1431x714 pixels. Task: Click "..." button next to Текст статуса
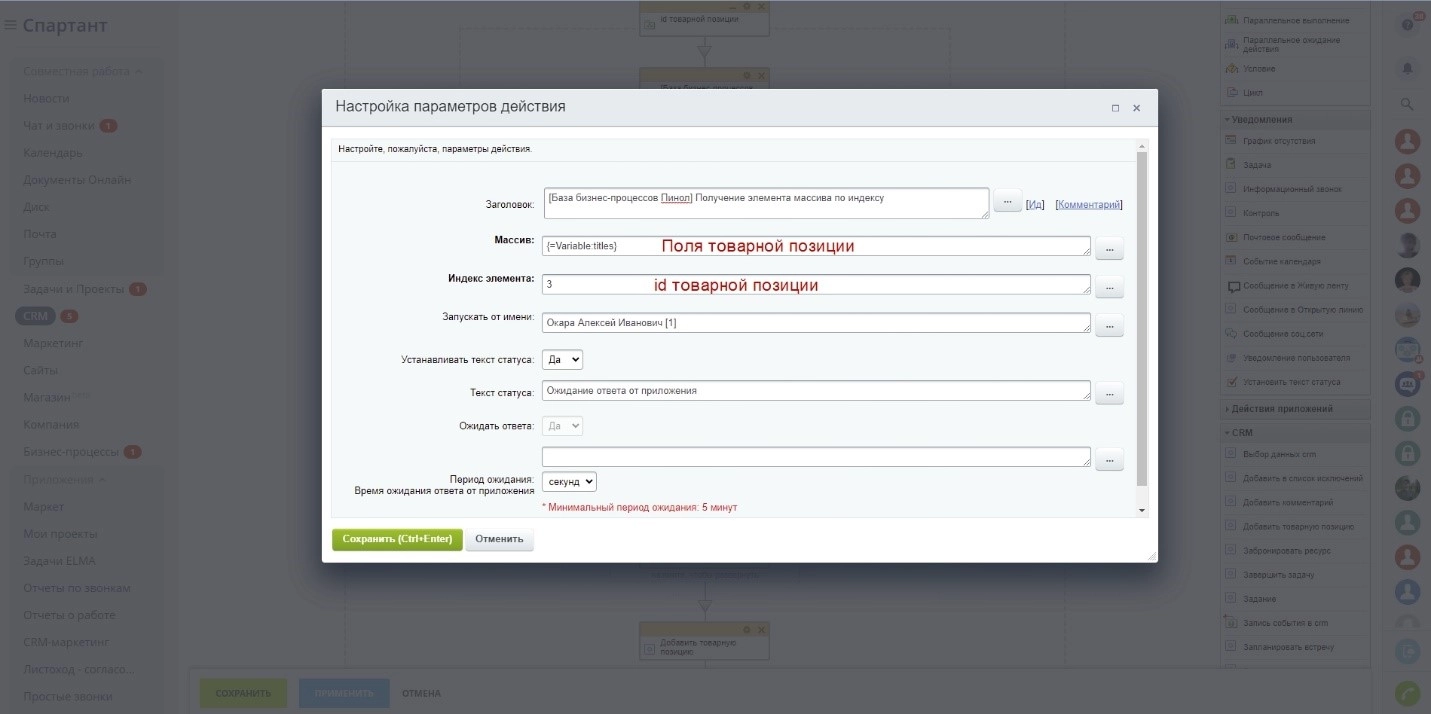[1109, 393]
